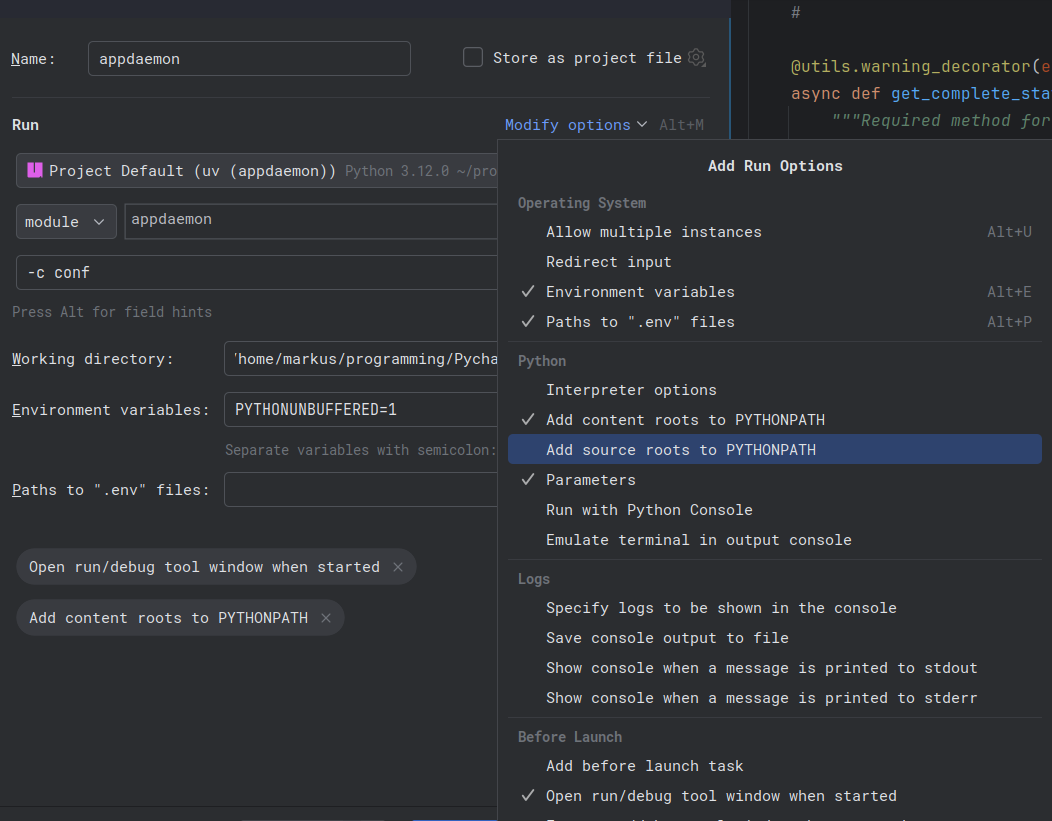The height and width of the screenshot is (821, 1052).
Task: Click the Paths to ".env" files field
Action: (361, 490)
